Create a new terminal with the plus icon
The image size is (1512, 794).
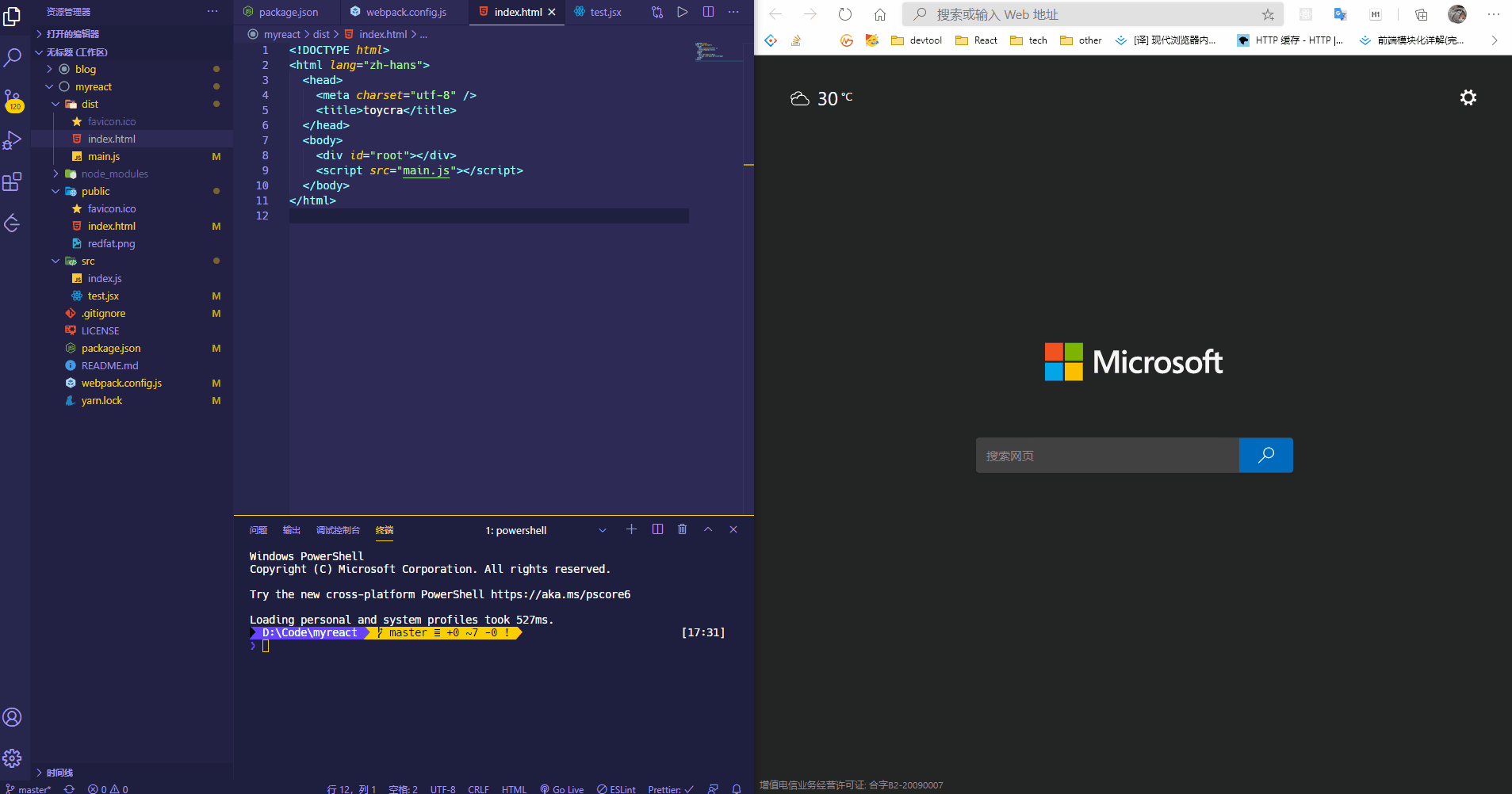[631, 529]
